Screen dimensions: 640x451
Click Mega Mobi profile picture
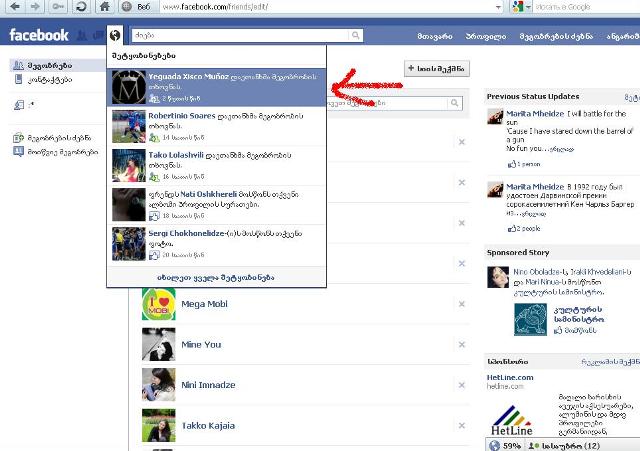coord(159,304)
